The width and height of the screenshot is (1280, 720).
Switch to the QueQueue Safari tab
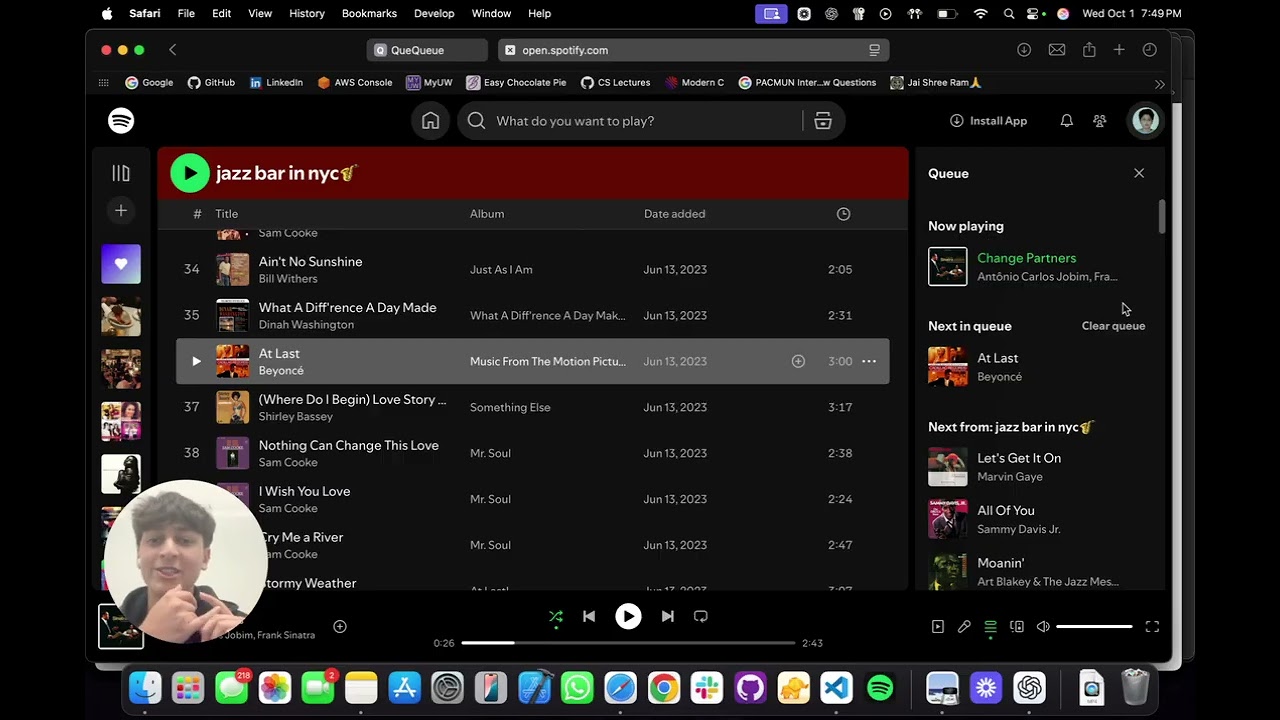(x=428, y=50)
